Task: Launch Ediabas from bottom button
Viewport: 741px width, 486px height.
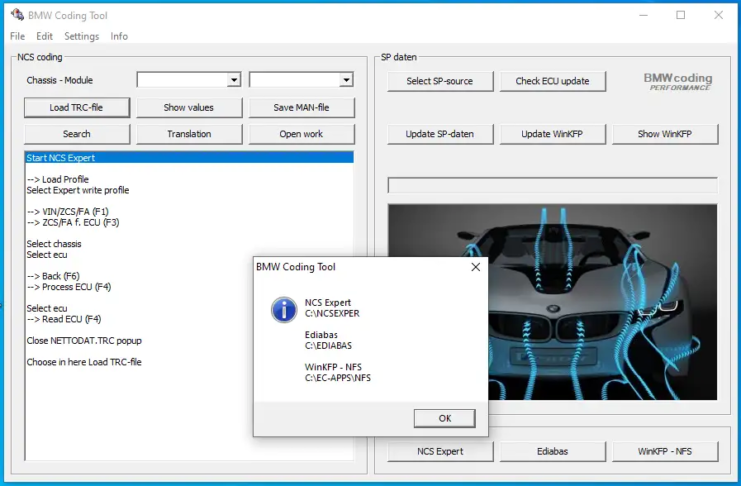Action: [552, 451]
